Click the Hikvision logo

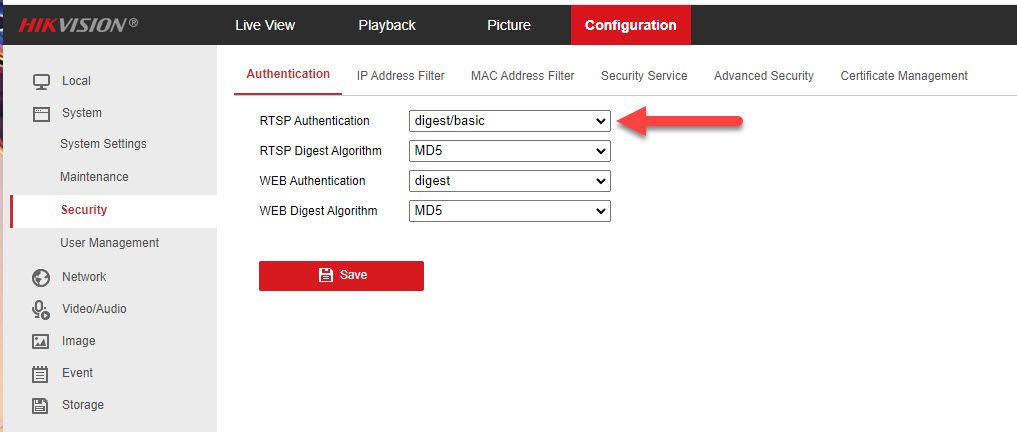coord(77,25)
